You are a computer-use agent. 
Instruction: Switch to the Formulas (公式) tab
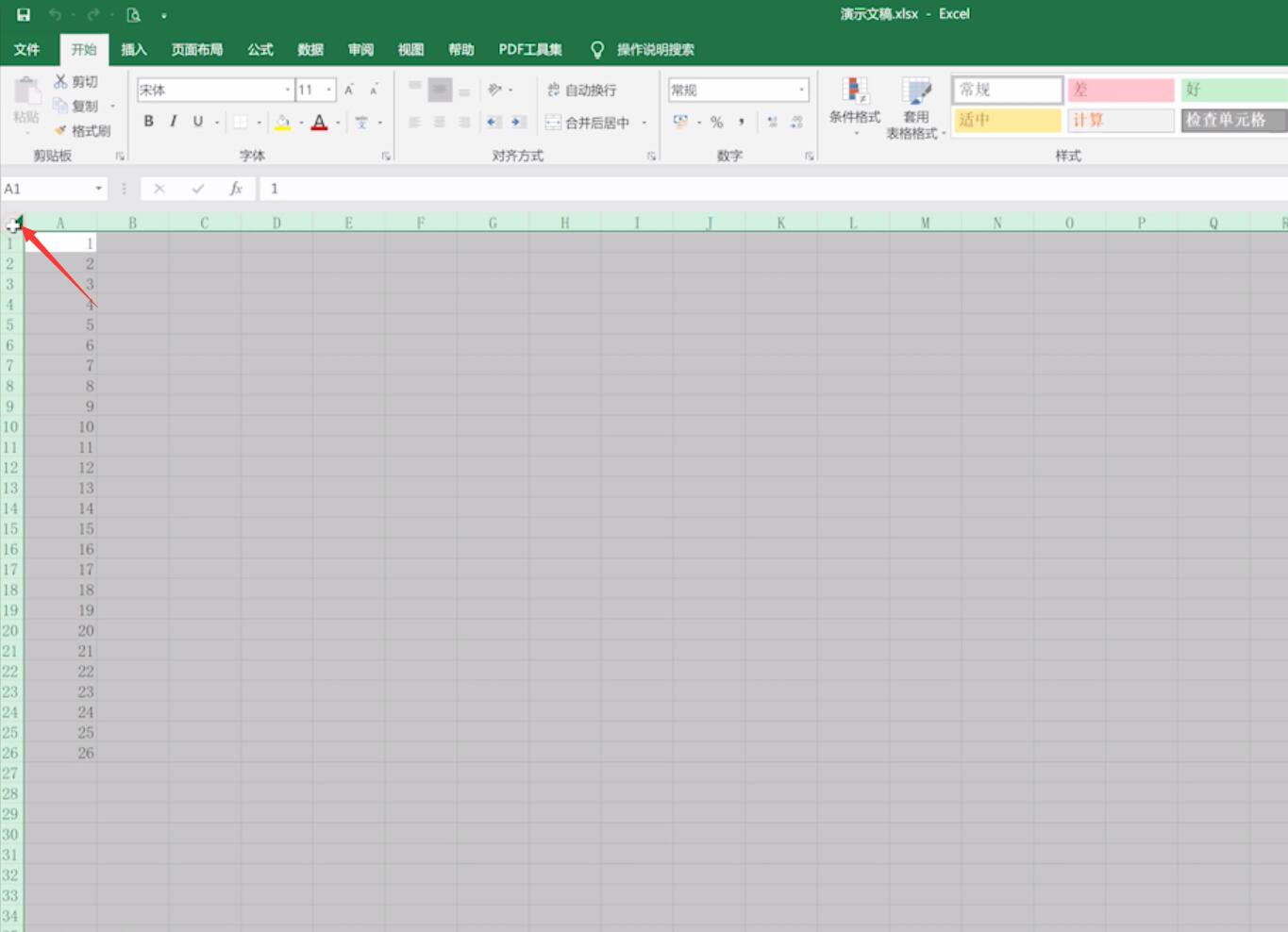pos(260,49)
